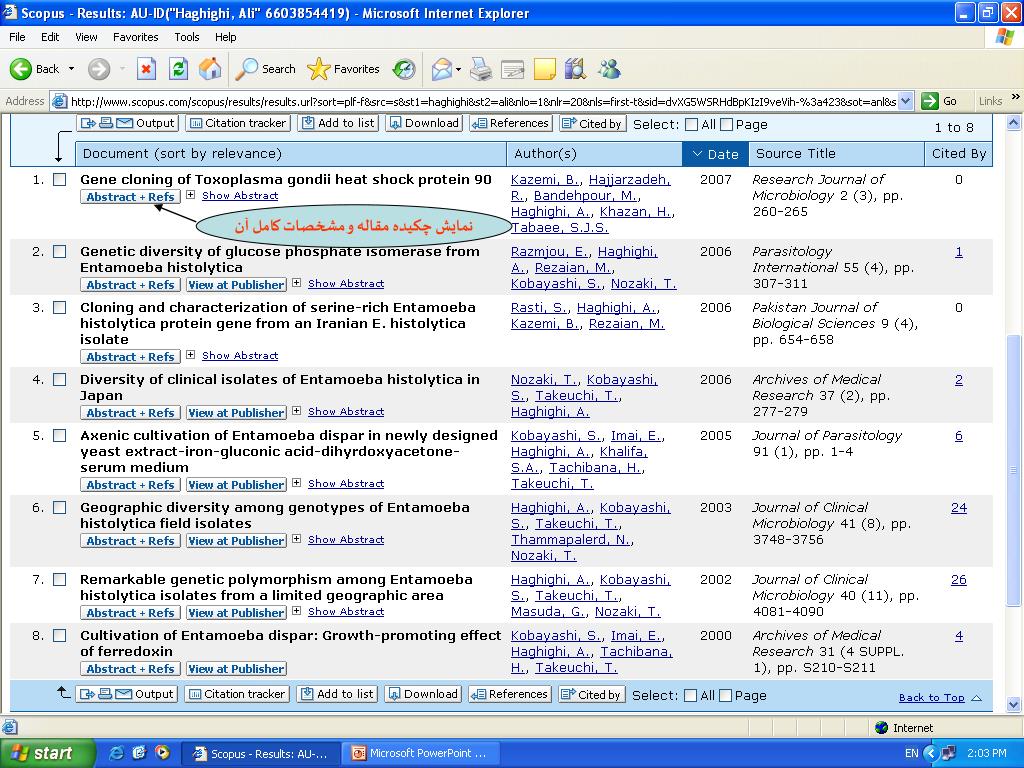The image size is (1024, 768).
Task: Click the Messenger people icon
Action: point(609,69)
